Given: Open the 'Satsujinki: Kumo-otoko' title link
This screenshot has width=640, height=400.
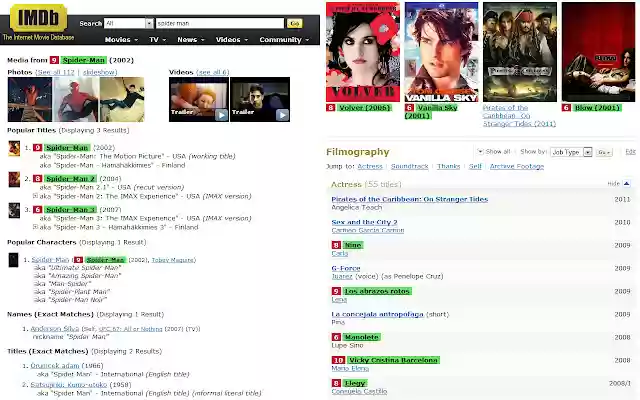Looking at the screenshot, I should click(69, 385).
